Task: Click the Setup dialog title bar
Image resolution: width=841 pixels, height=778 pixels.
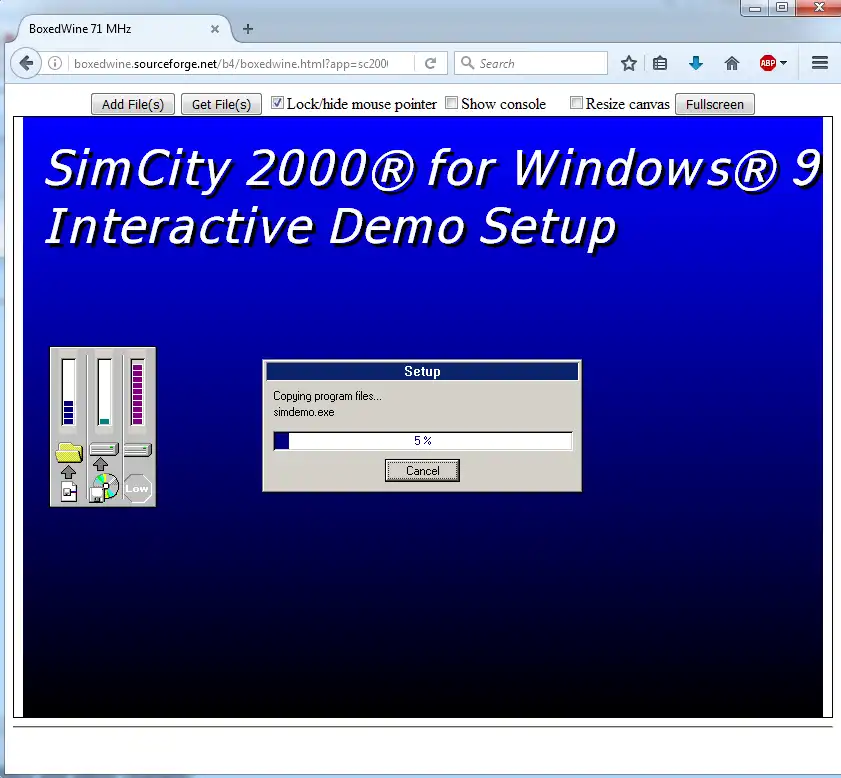Action: point(422,371)
